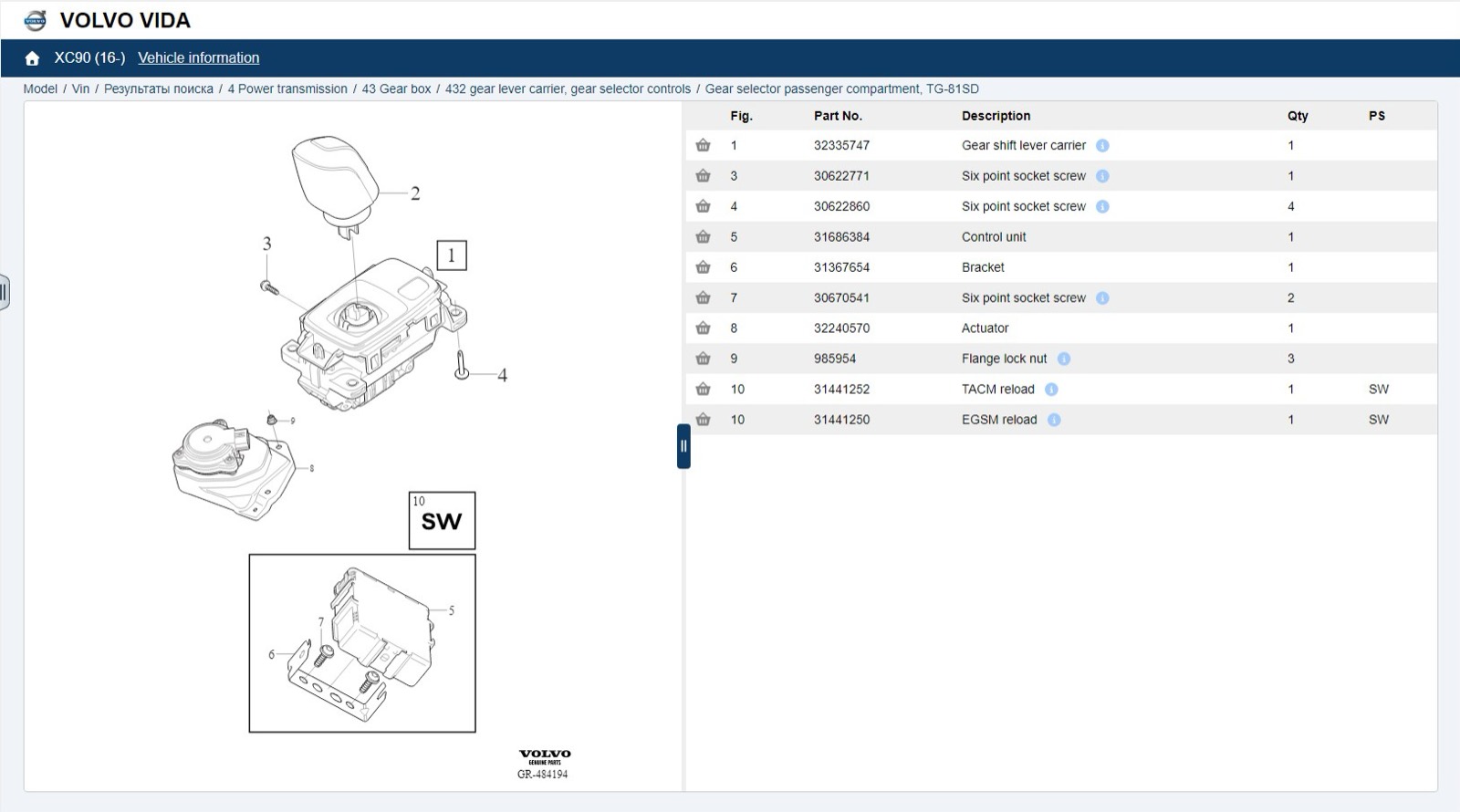Click the Part No. column header
The width and height of the screenshot is (1460, 812).
click(x=838, y=116)
